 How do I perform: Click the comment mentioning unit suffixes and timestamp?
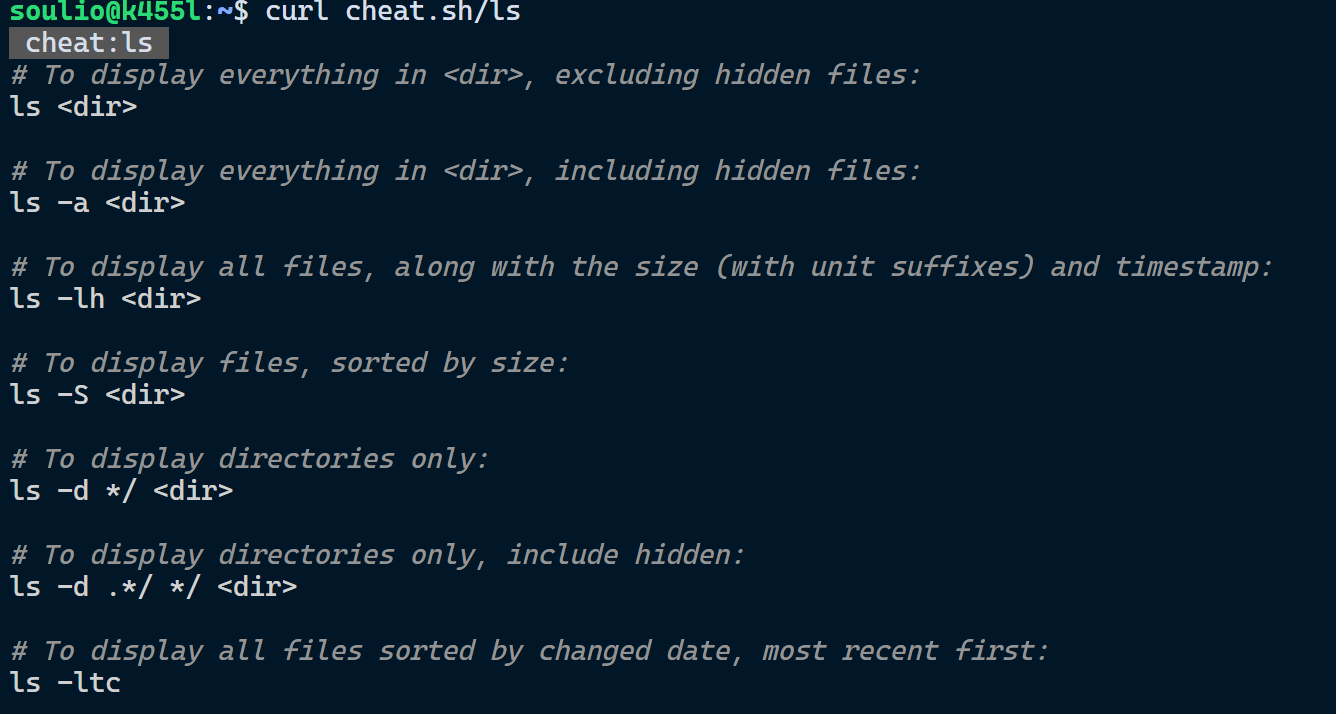coord(642,267)
